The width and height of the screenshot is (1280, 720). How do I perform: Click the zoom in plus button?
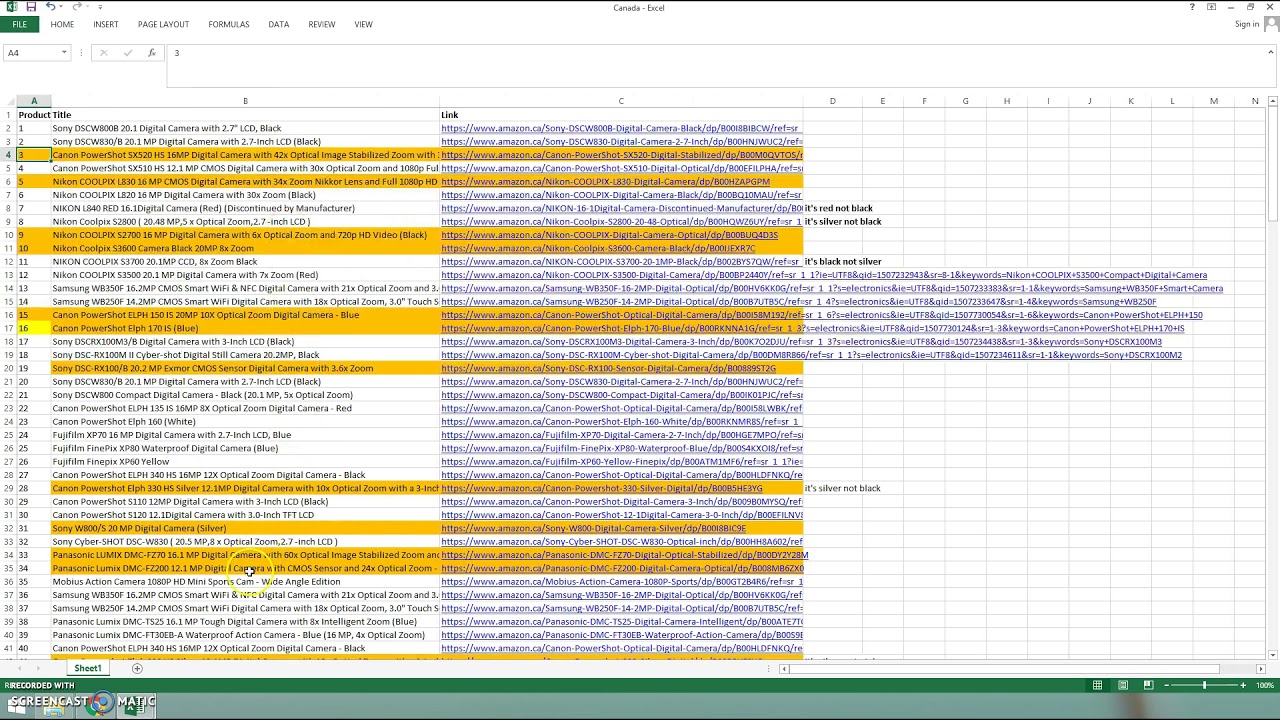click(x=1243, y=685)
